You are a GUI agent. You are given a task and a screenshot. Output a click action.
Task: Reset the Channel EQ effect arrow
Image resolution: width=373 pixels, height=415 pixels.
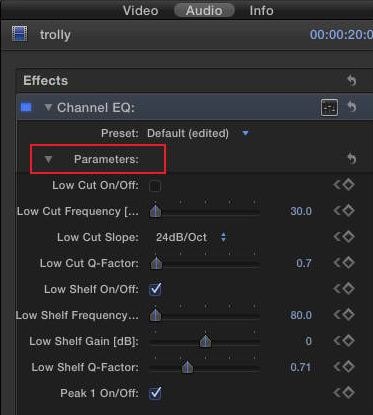click(x=351, y=107)
